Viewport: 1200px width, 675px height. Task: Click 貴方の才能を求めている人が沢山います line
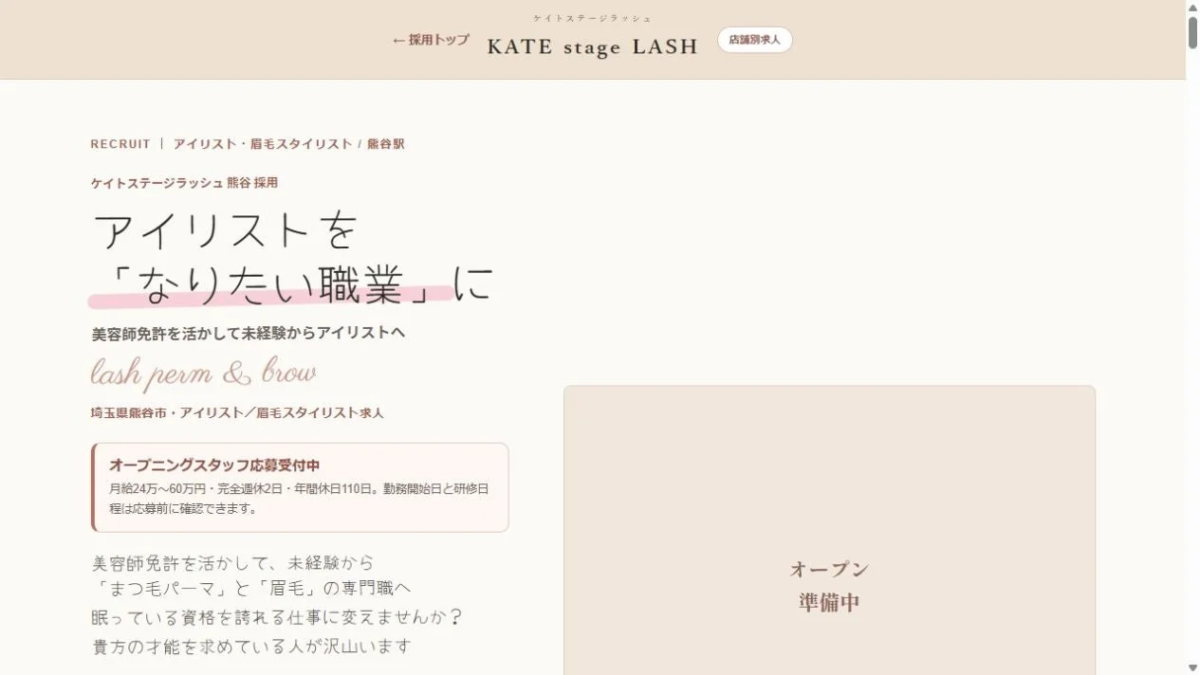pos(251,646)
